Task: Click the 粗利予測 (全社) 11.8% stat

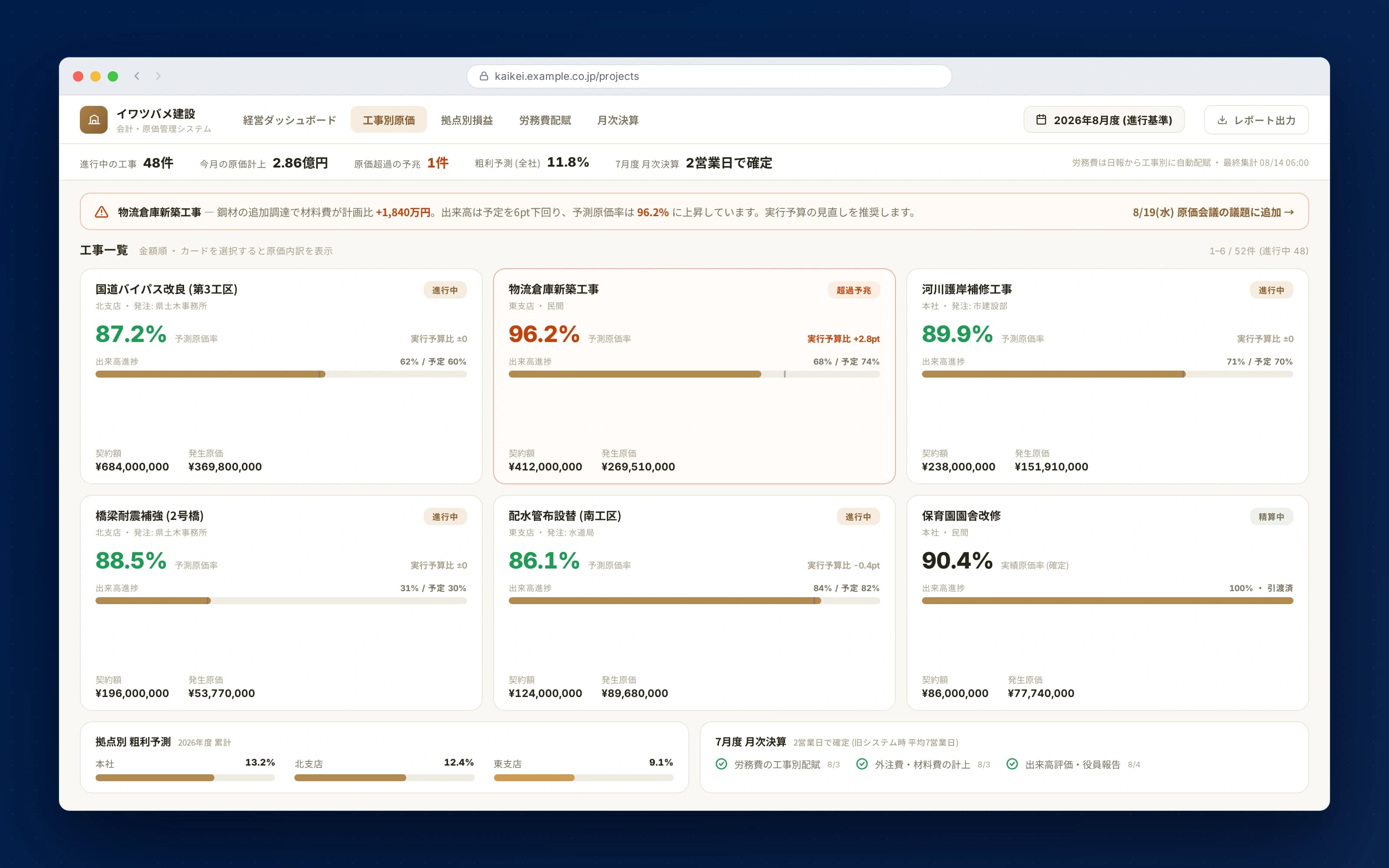Action: click(531, 163)
